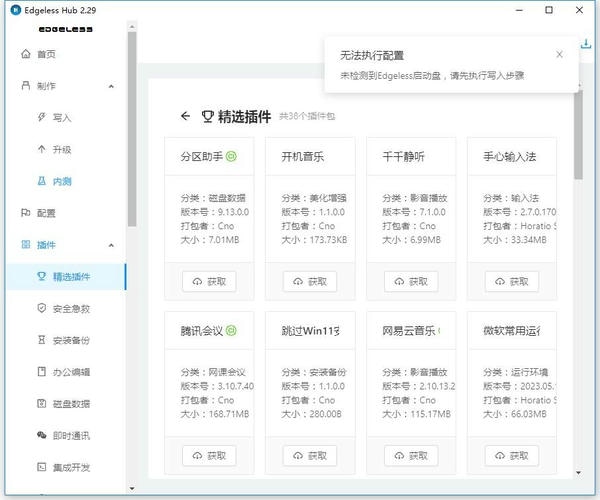Minimize the Edgeless Hub window
The width and height of the screenshot is (600, 500).
519,10
